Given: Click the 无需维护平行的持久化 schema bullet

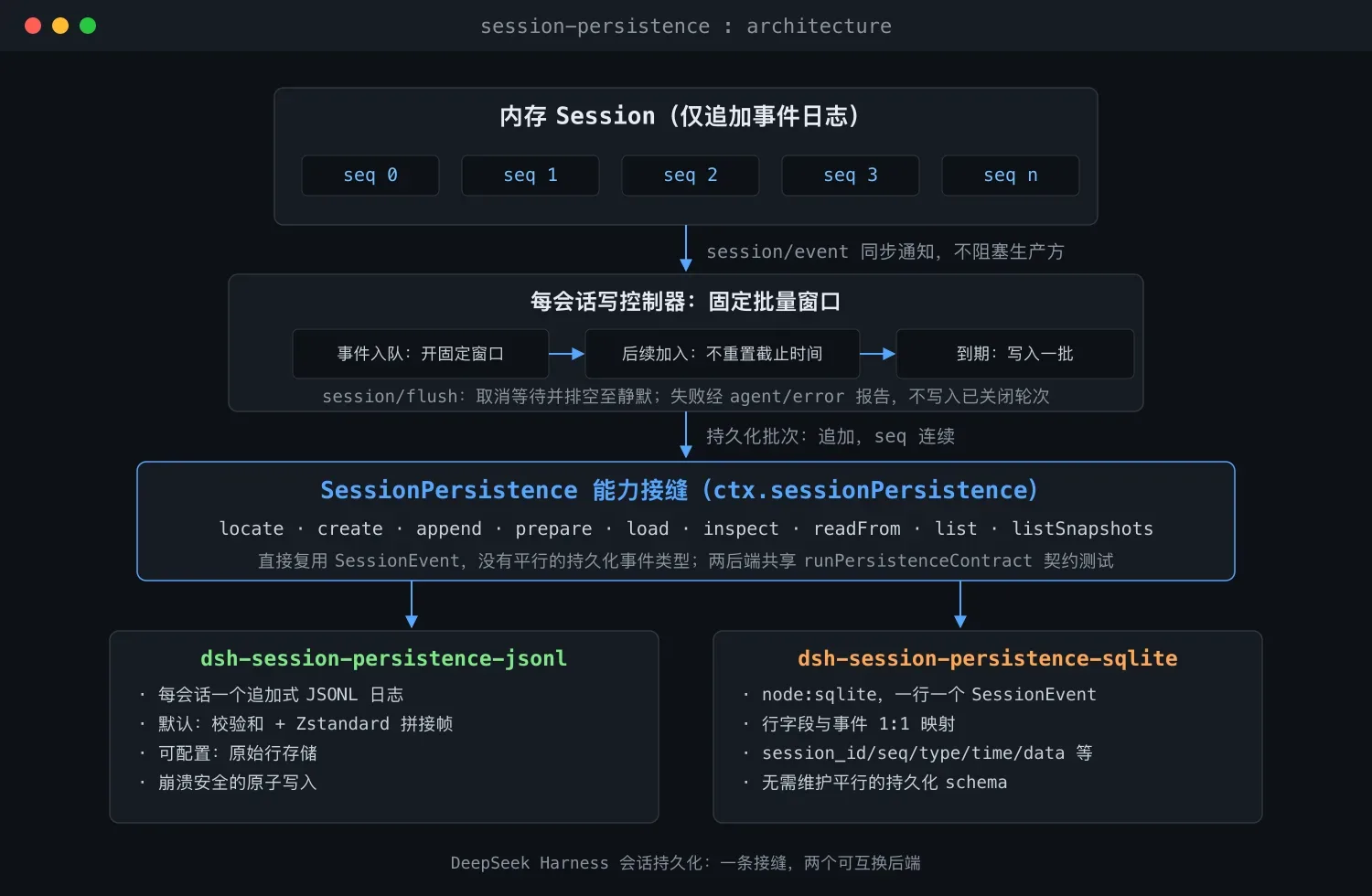Looking at the screenshot, I should [x=875, y=783].
